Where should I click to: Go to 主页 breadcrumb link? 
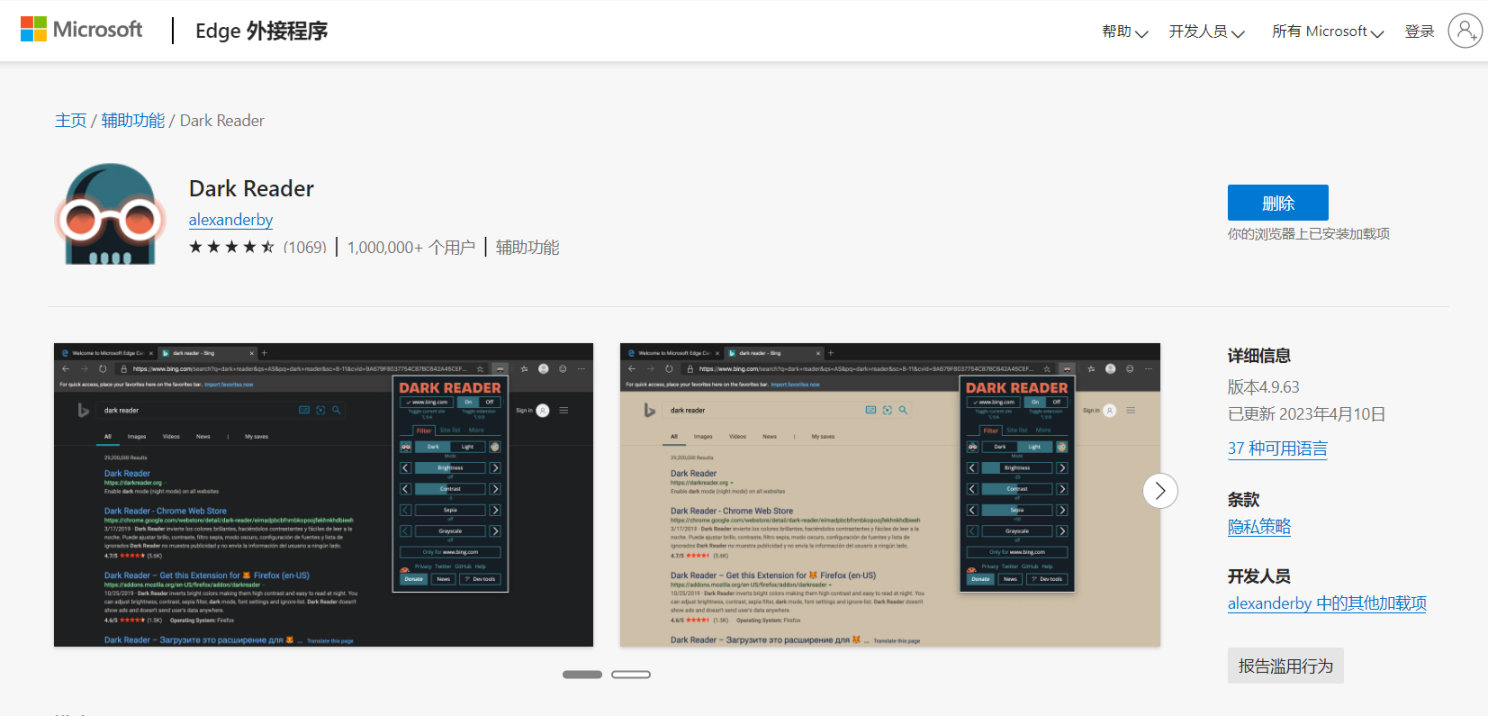pyautogui.click(x=70, y=120)
